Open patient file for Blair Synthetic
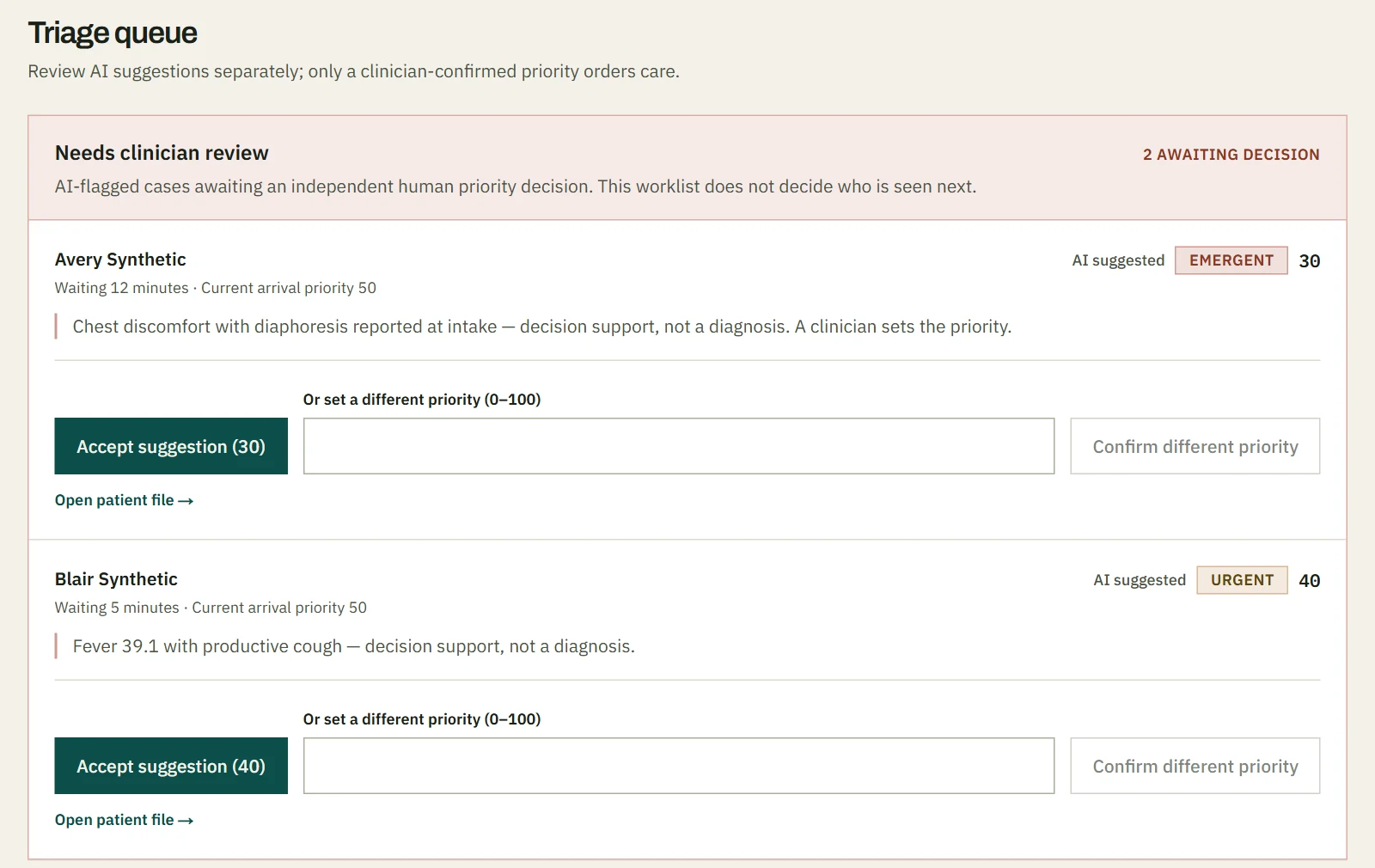 tap(125, 820)
